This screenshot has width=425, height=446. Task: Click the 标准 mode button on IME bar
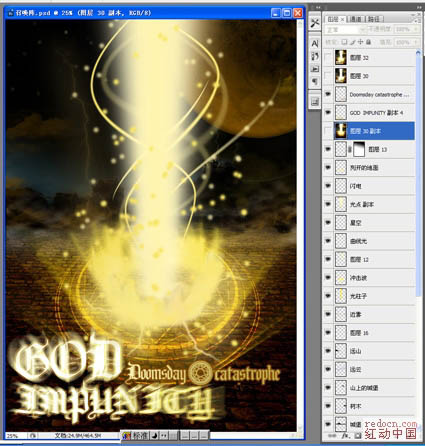click(x=140, y=435)
